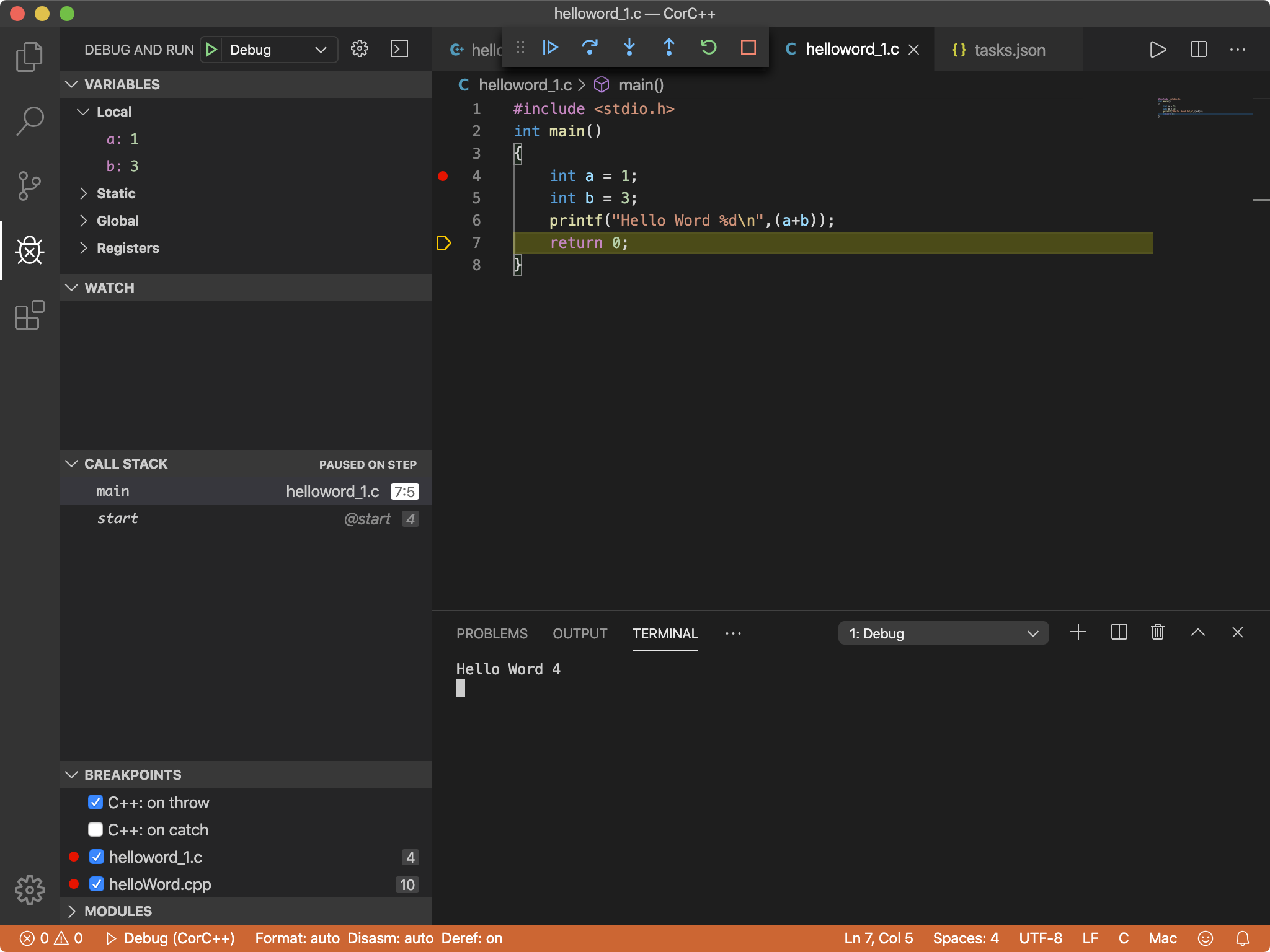Click Continue in the debug toolbar
Image resolution: width=1270 pixels, height=952 pixels.
click(550, 48)
